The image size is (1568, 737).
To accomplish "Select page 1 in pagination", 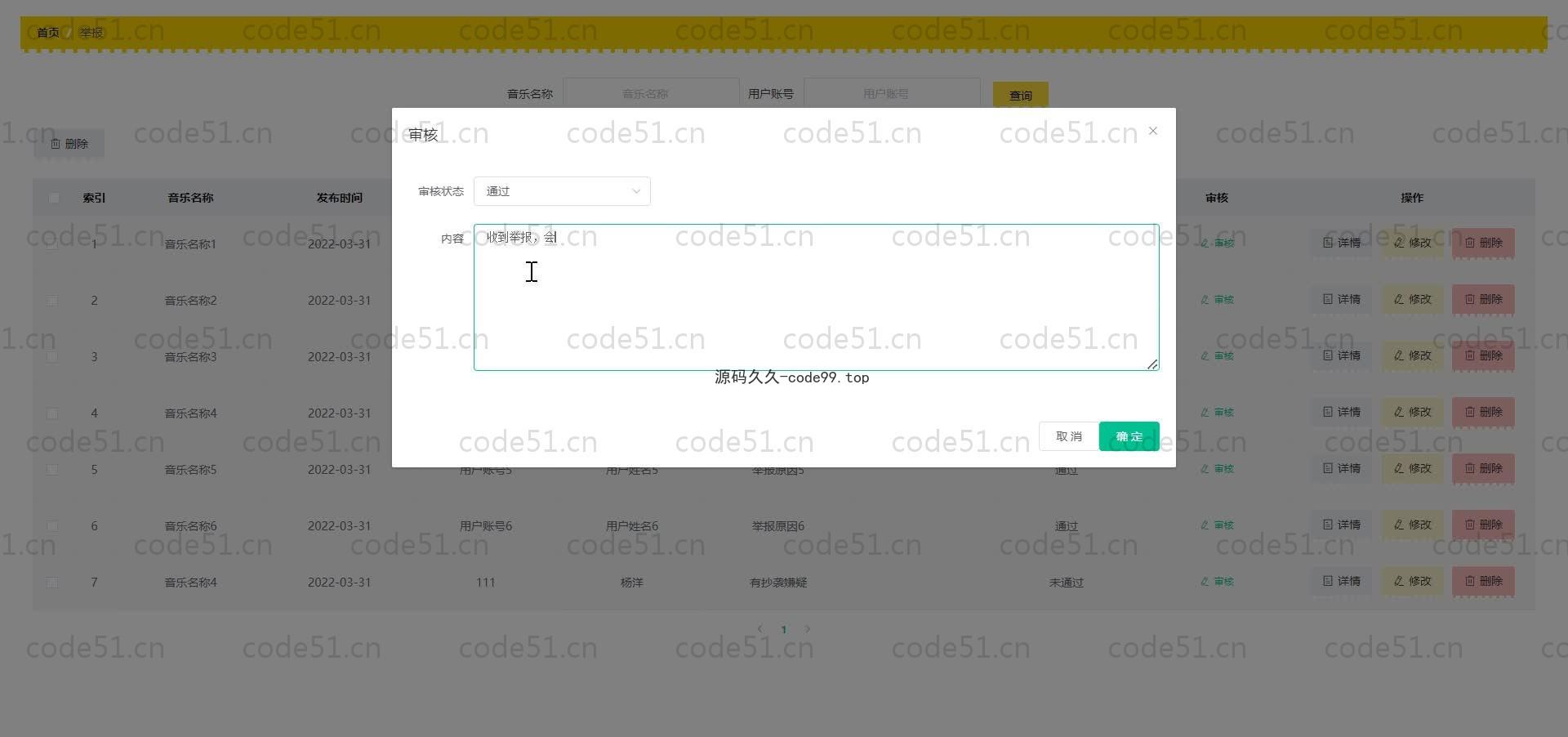I will click(784, 629).
